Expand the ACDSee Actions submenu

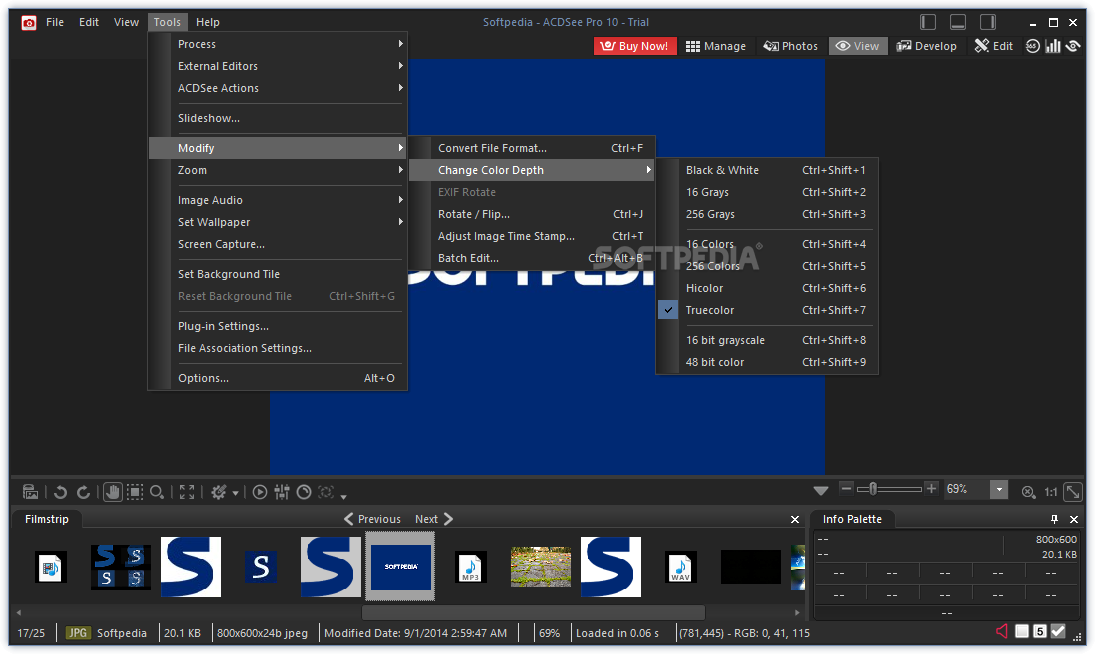click(x=278, y=89)
